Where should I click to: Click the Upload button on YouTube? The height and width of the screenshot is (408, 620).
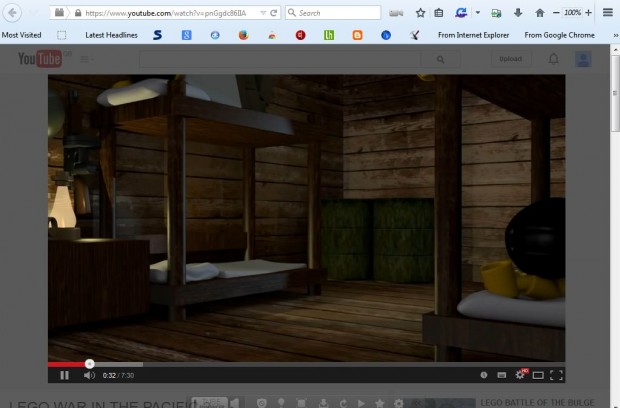coord(511,59)
